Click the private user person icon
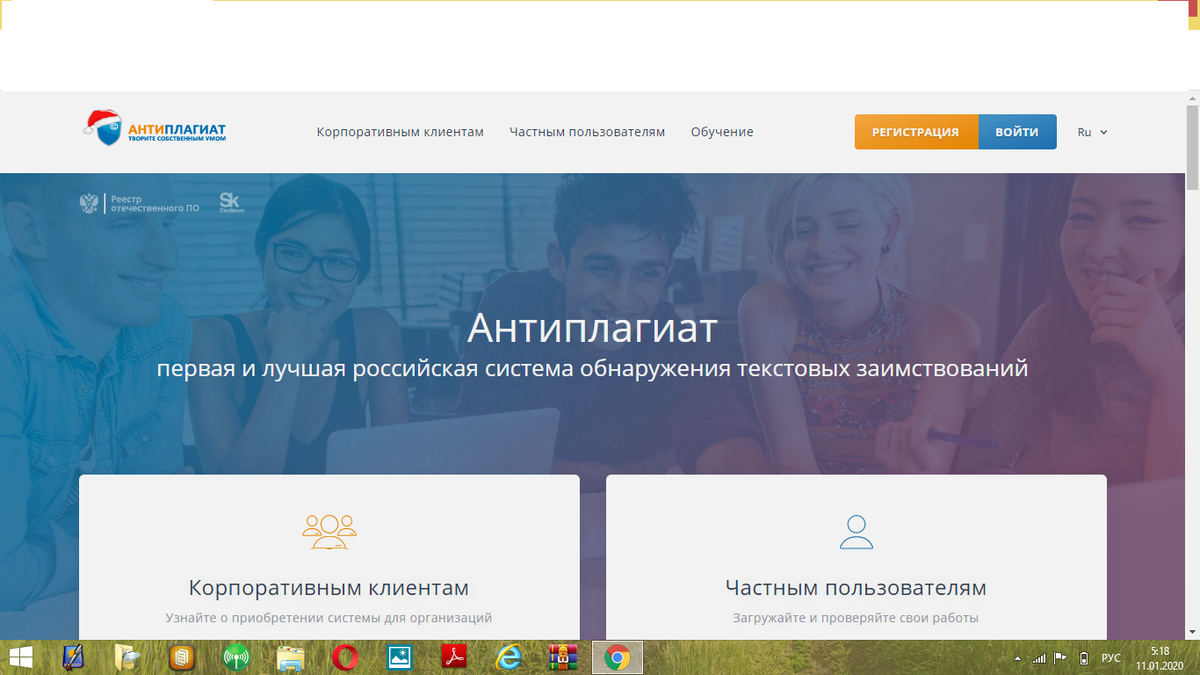Image resolution: width=1200 pixels, height=675 pixels. pos(856,531)
